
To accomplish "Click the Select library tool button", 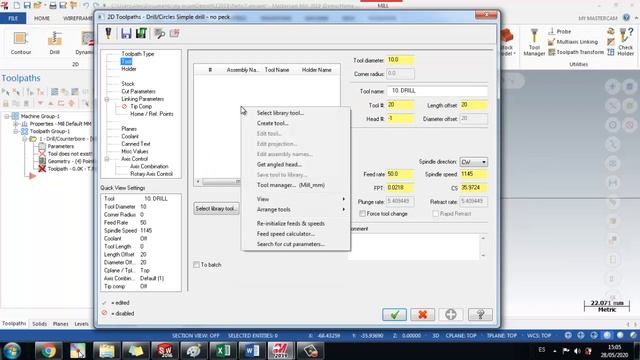I will pos(216,209).
